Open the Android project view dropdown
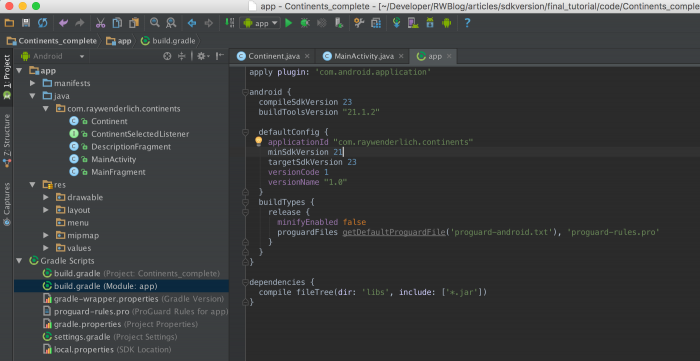 [x=53, y=56]
